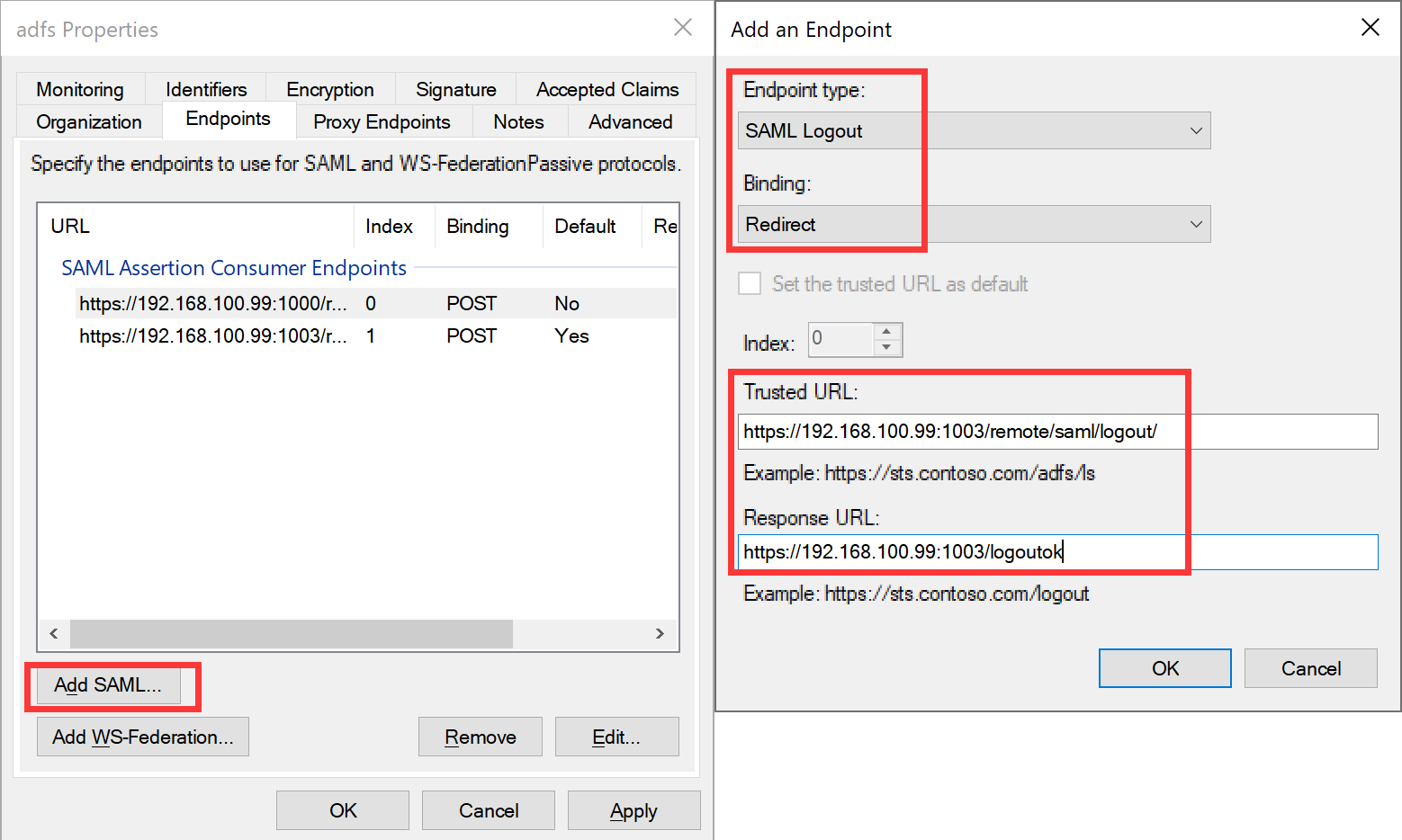
Task: Click the Binding column header
Action: click(x=478, y=227)
